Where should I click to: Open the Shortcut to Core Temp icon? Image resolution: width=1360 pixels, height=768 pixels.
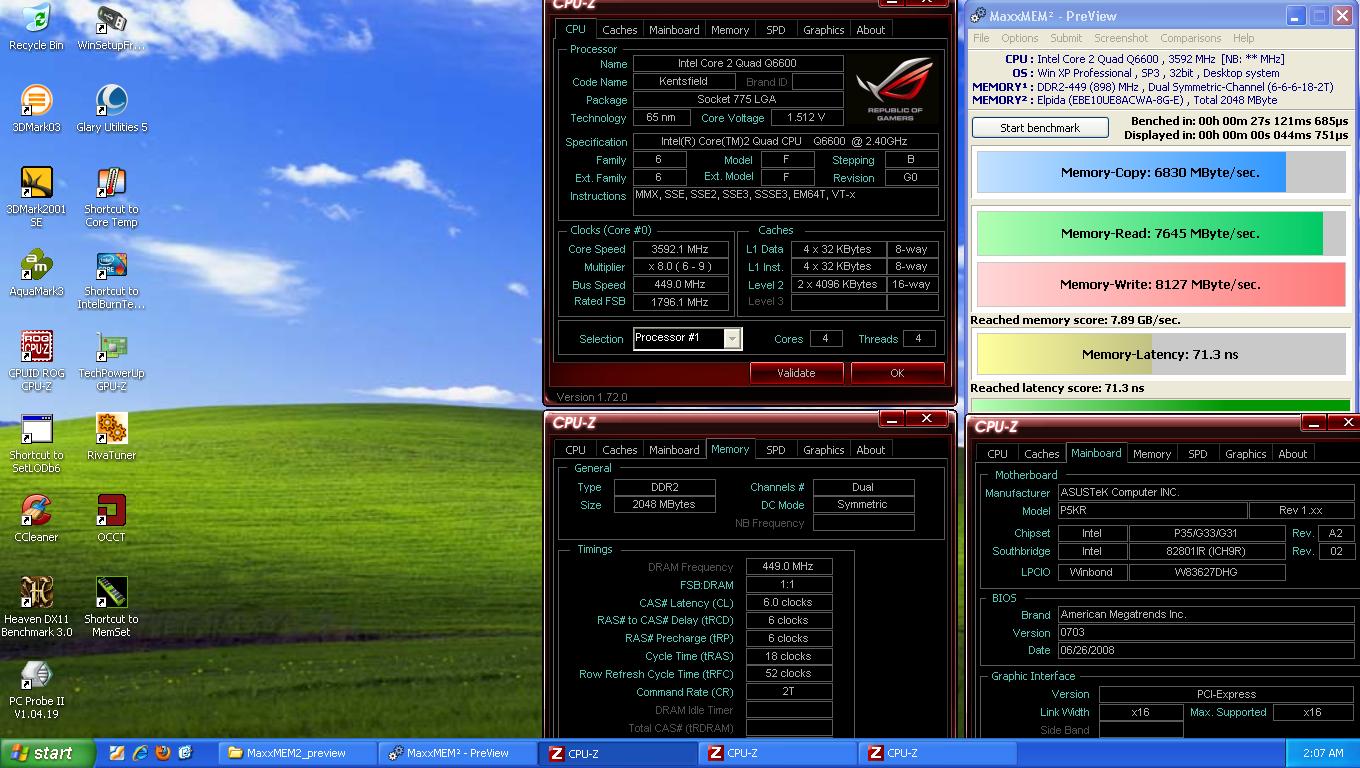(x=111, y=197)
